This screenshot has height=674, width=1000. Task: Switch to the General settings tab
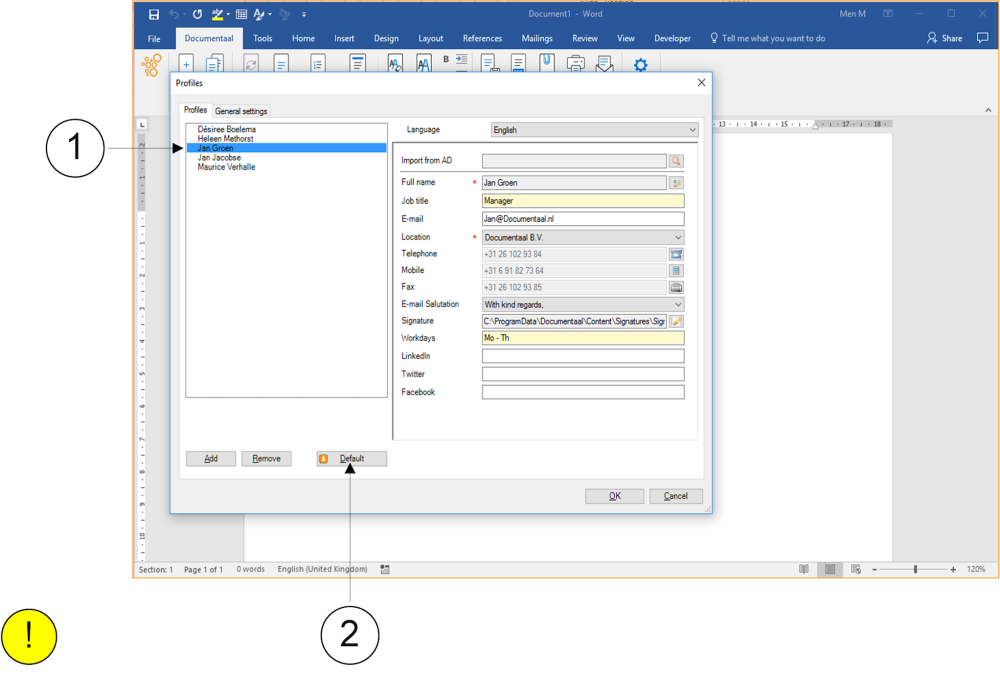tap(241, 111)
